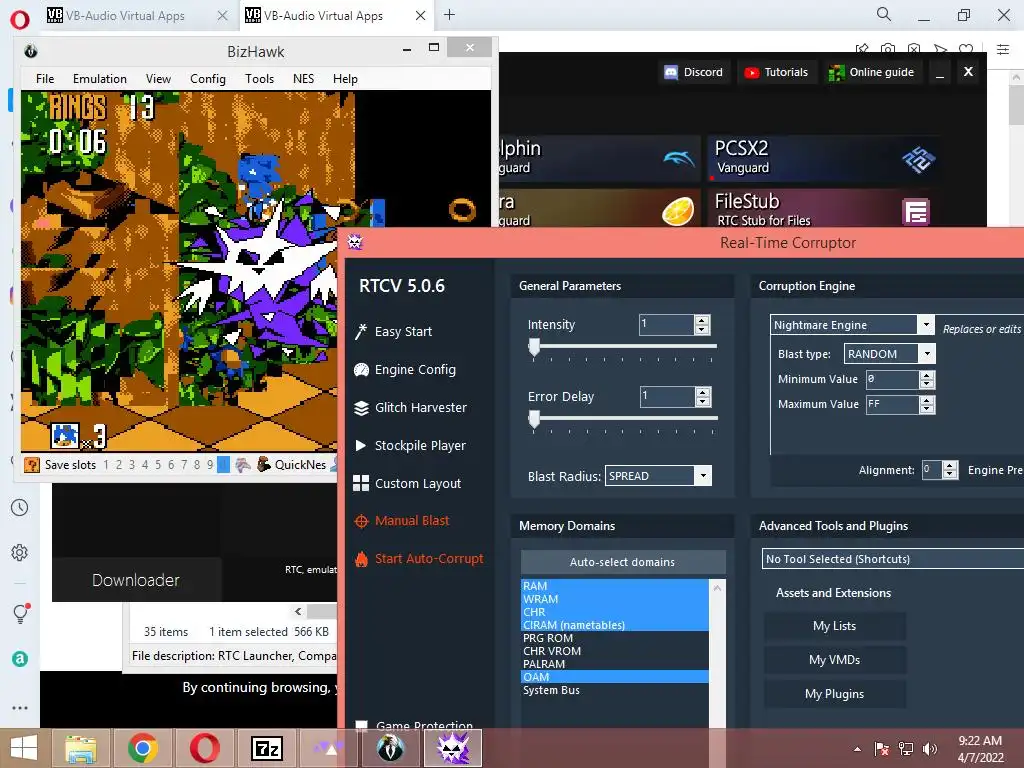Screen dimensions: 1024x768
Task: Click the Dolphin Vanguard dolphin icon
Action: (679, 158)
